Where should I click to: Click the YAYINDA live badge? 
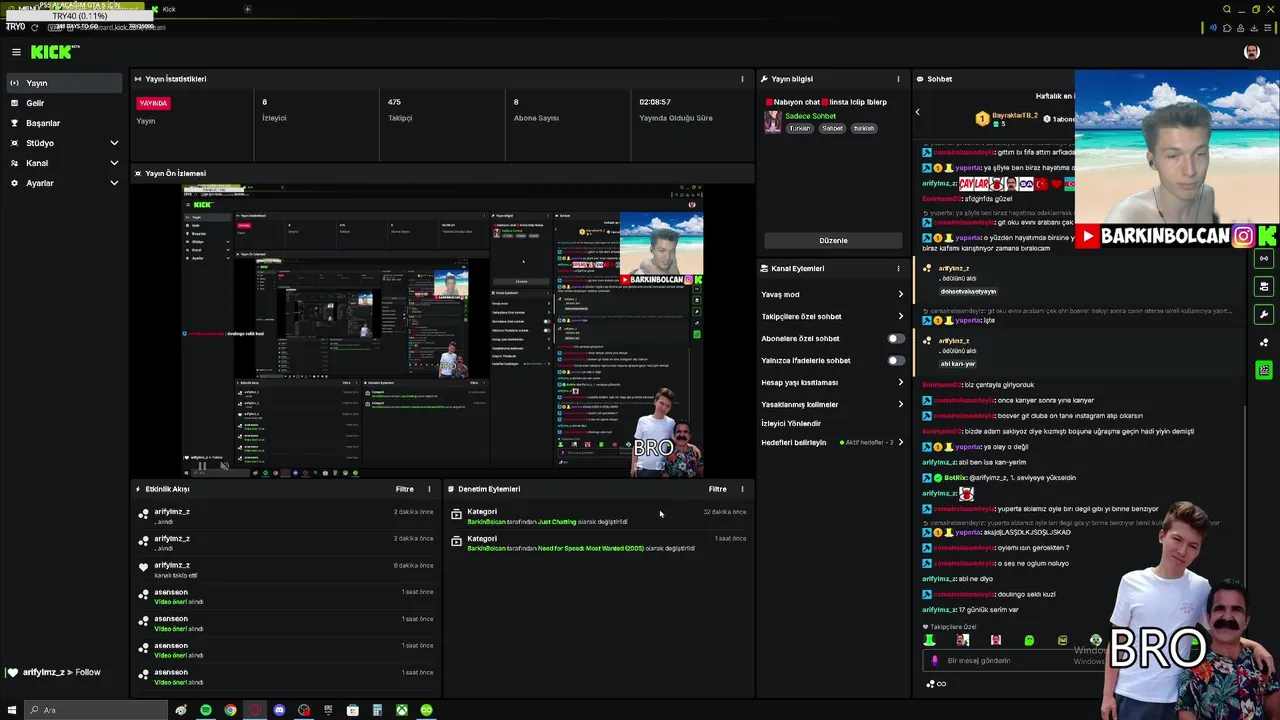tap(153, 103)
